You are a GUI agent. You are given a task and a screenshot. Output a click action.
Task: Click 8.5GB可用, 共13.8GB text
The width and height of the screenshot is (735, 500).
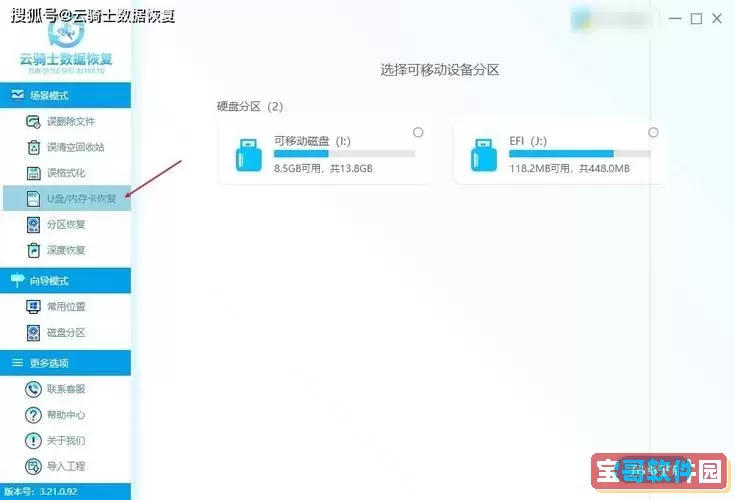click(x=323, y=169)
